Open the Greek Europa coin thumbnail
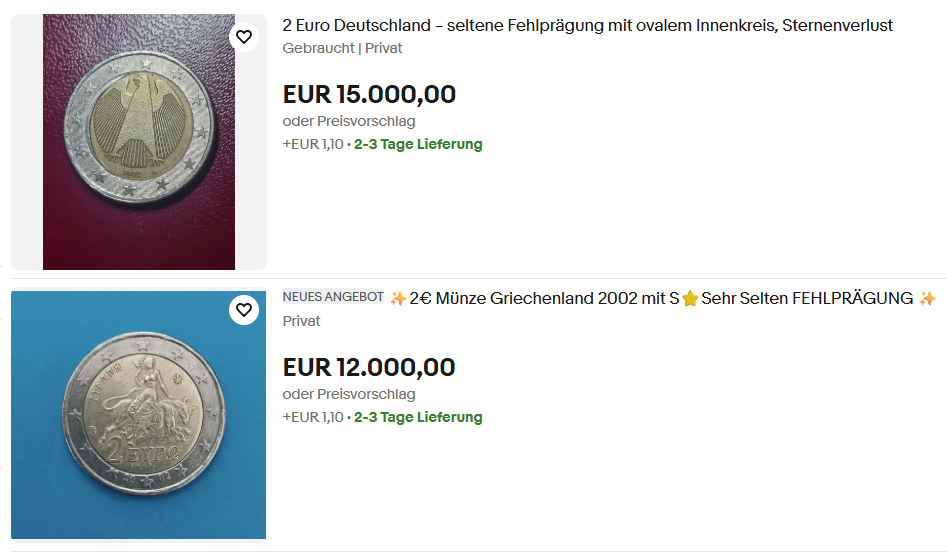The width and height of the screenshot is (947, 553). pyautogui.click(x=139, y=415)
